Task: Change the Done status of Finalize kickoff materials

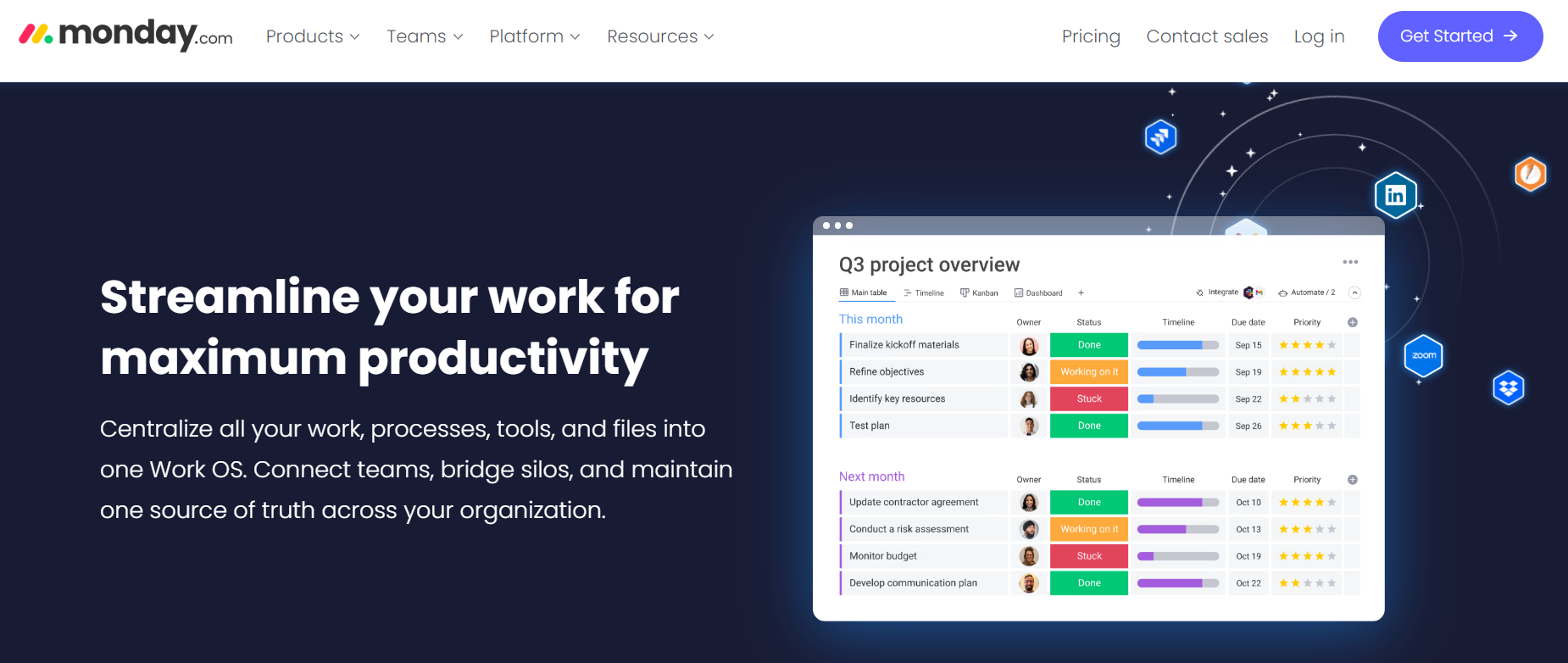Action: coord(1089,345)
